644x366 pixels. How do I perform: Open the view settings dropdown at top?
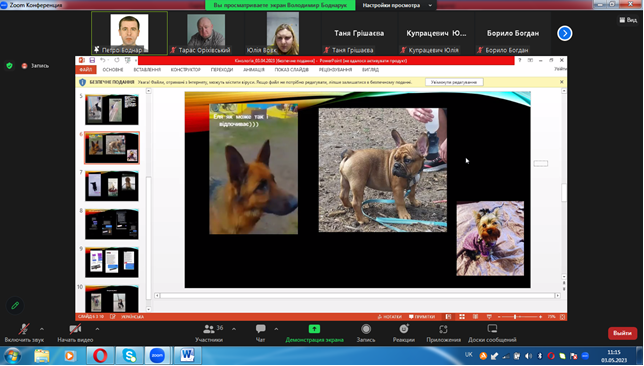397,5
